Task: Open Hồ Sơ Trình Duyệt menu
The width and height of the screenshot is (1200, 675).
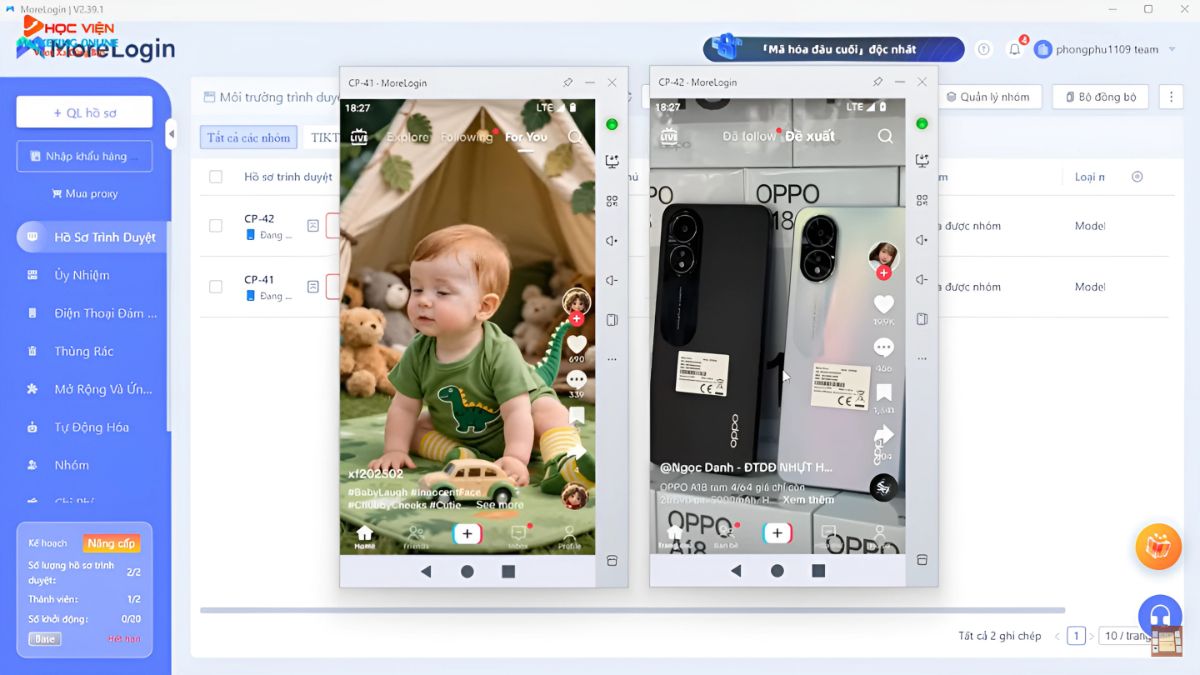Action: click(x=92, y=237)
